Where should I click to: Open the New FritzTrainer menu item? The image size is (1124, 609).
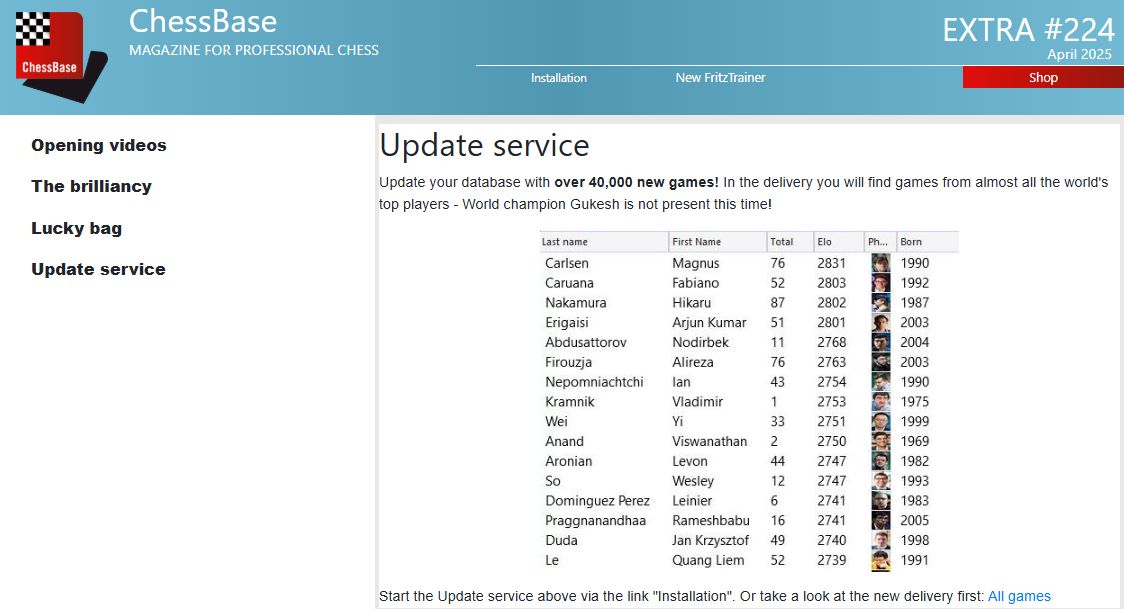[x=720, y=78]
